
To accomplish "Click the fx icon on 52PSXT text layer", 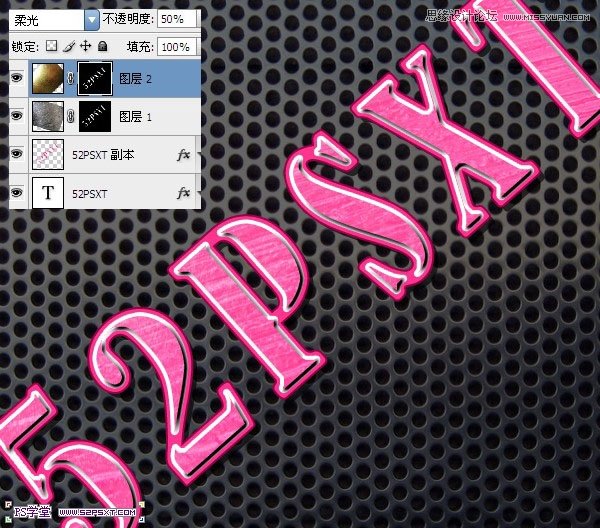I will 184,191.
